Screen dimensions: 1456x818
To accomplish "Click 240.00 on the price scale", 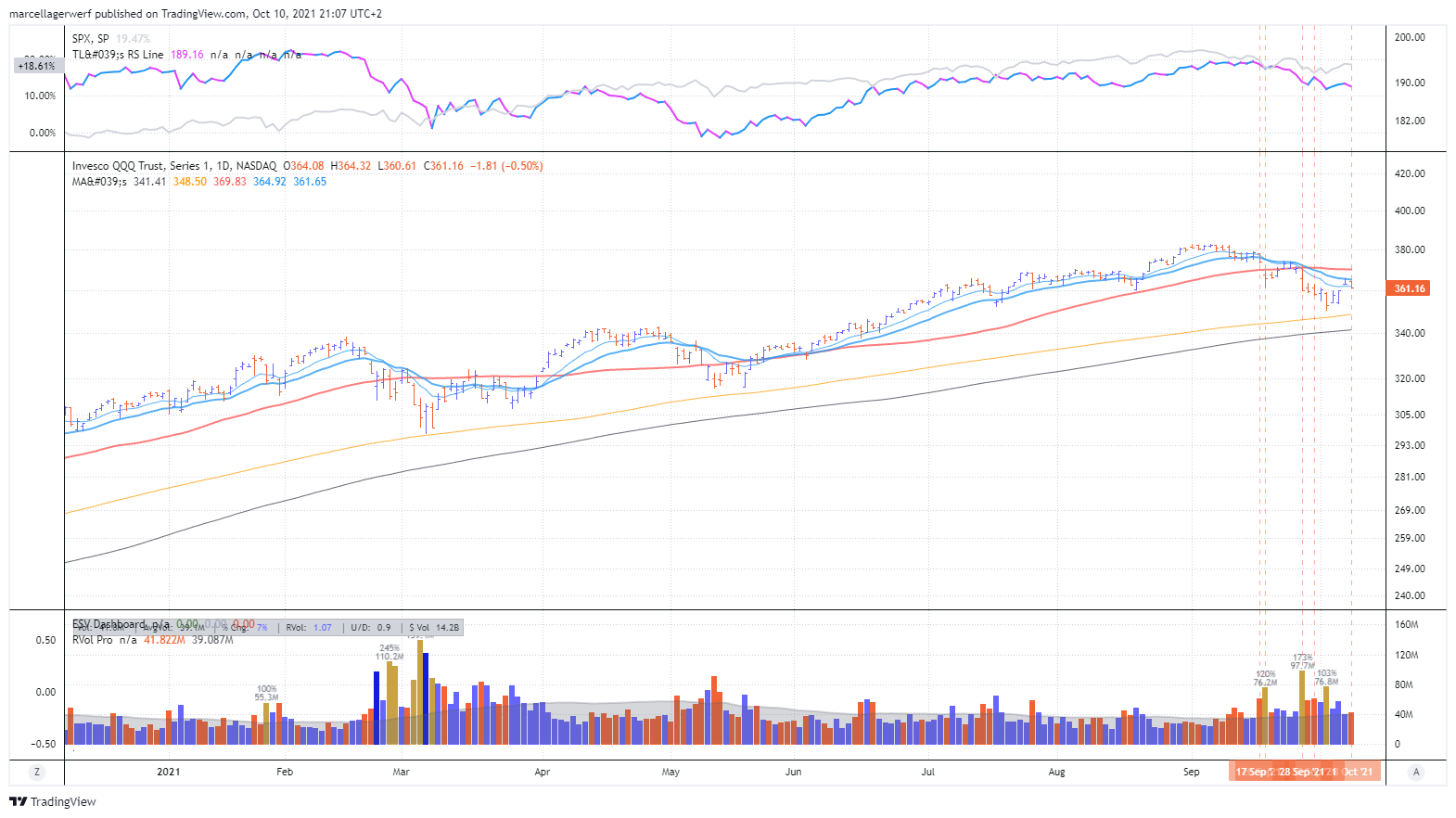I will coord(1410,595).
